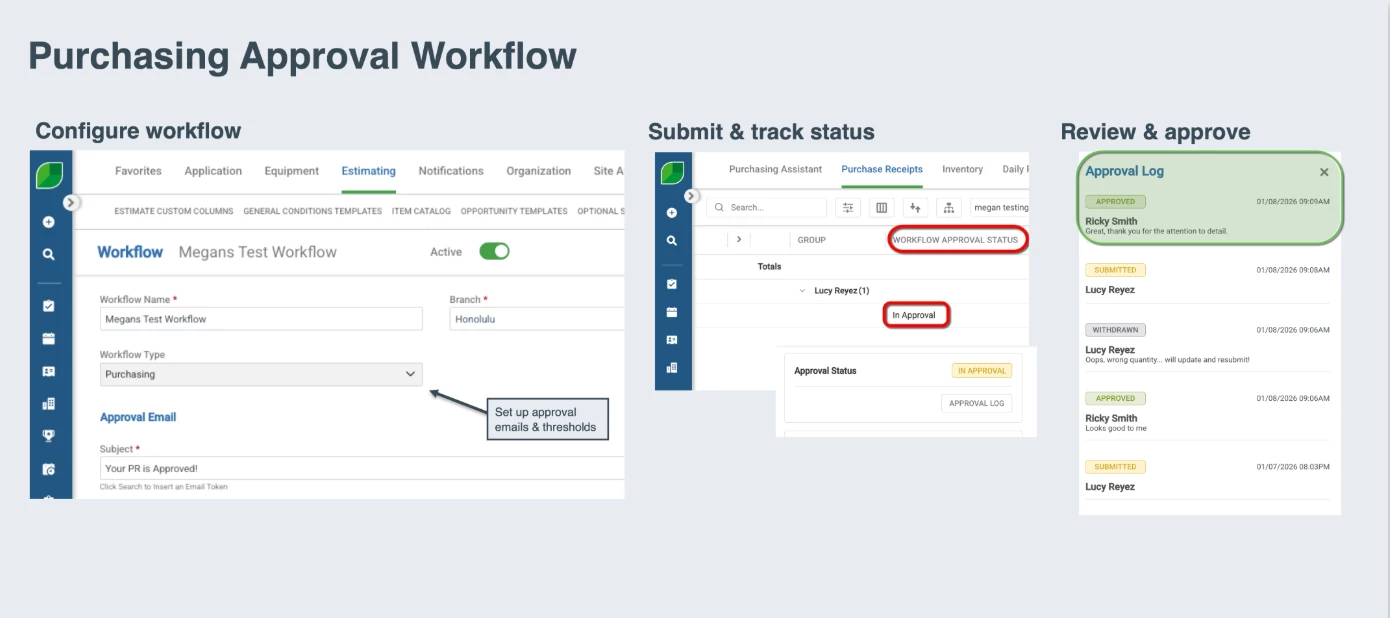Image resolution: width=1390 pixels, height=618 pixels.
Task: Click the blue Workflow heading link
Action: (x=130, y=252)
